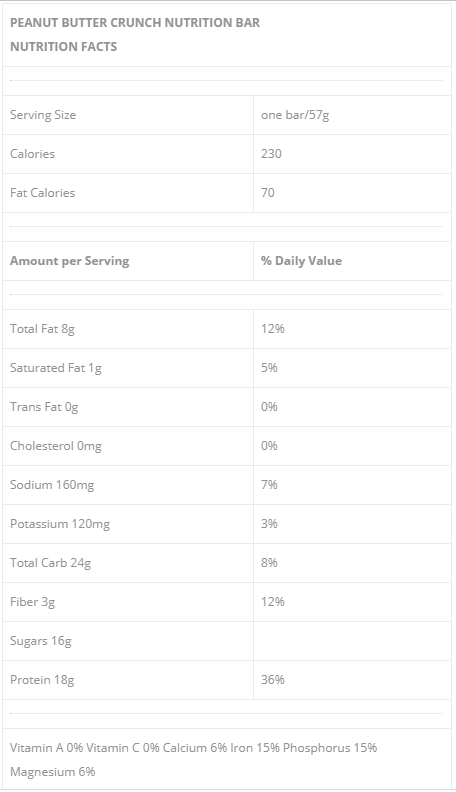Viewport: 456px width, 792px height.
Task: Click the Peanut Butter Crunch Nutrition Bar heading
Action: pyautogui.click(x=135, y=23)
